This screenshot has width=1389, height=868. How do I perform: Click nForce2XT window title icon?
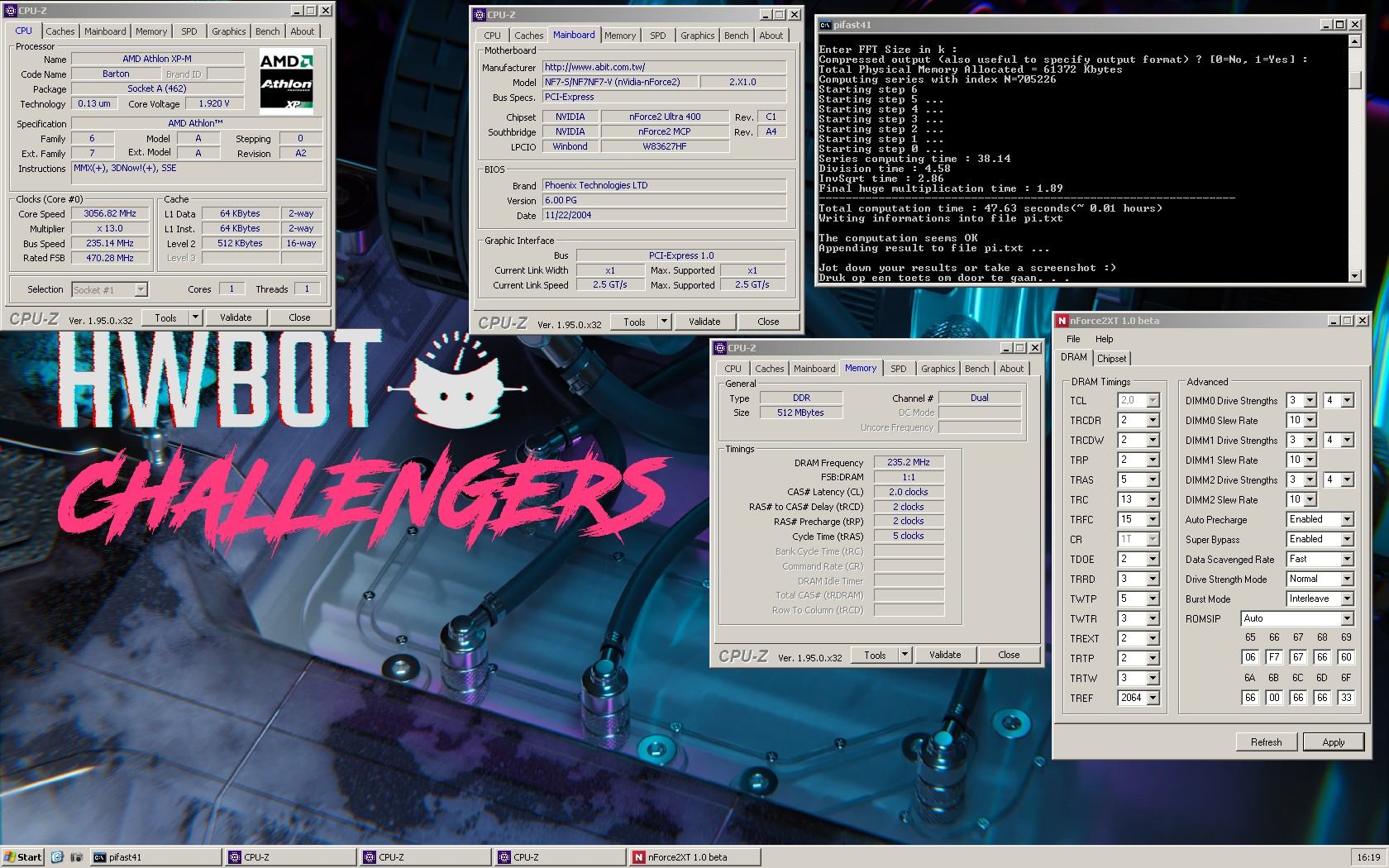click(x=1062, y=321)
